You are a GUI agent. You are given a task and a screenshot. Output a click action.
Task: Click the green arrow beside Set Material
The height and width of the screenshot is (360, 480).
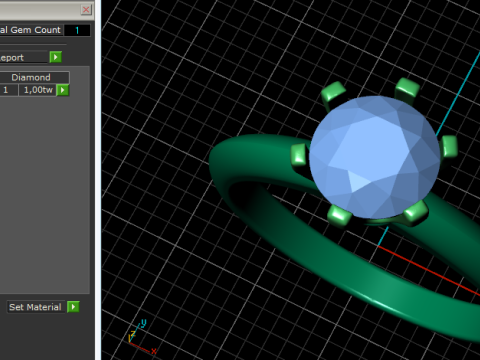tap(73, 307)
